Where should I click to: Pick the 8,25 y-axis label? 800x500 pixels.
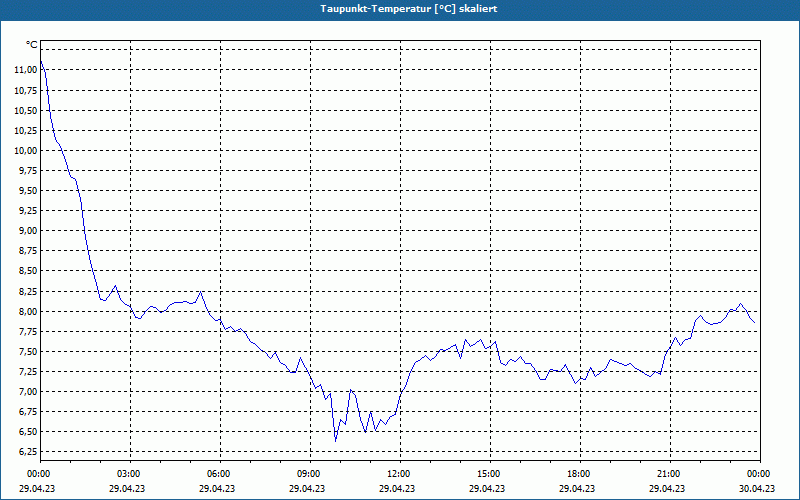point(28,292)
